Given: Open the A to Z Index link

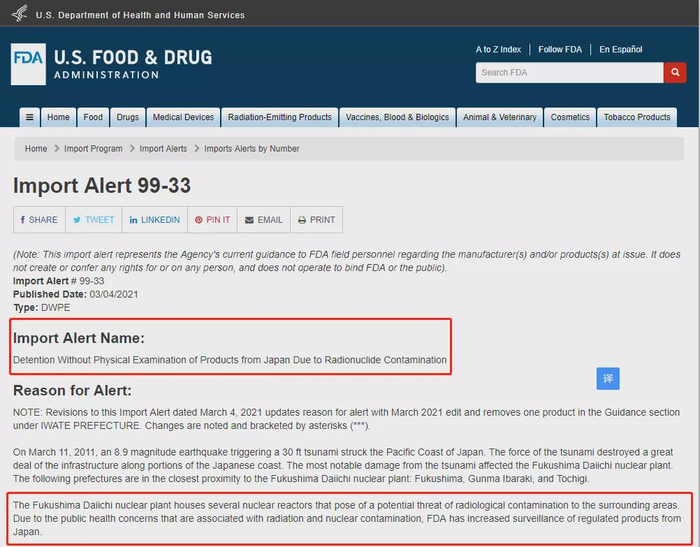Looking at the screenshot, I should pos(498,50).
